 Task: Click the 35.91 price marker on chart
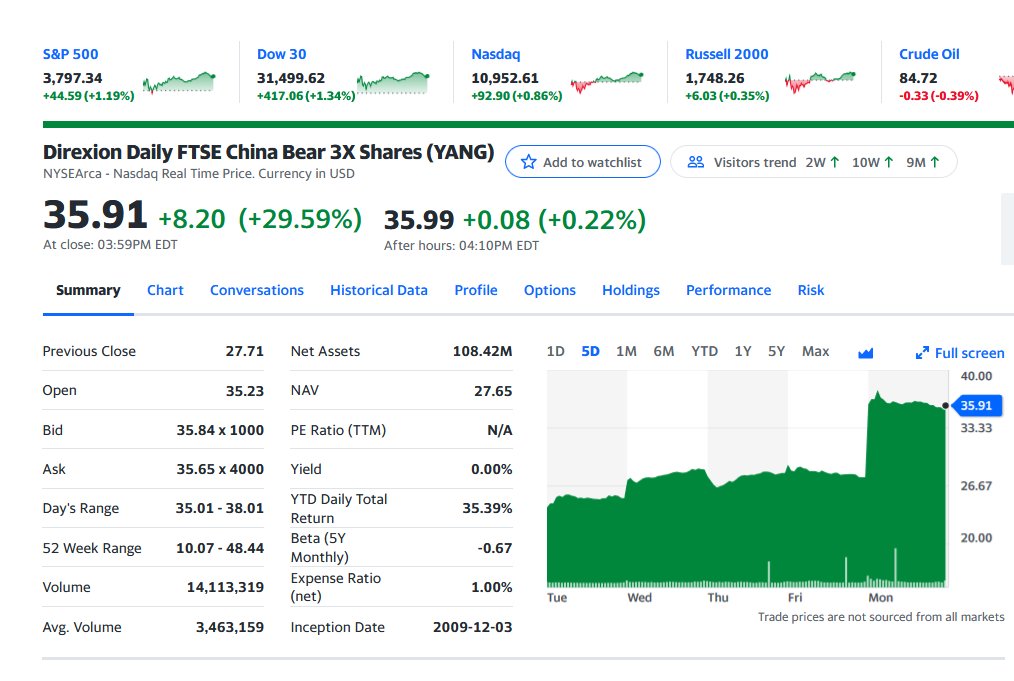[976, 405]
